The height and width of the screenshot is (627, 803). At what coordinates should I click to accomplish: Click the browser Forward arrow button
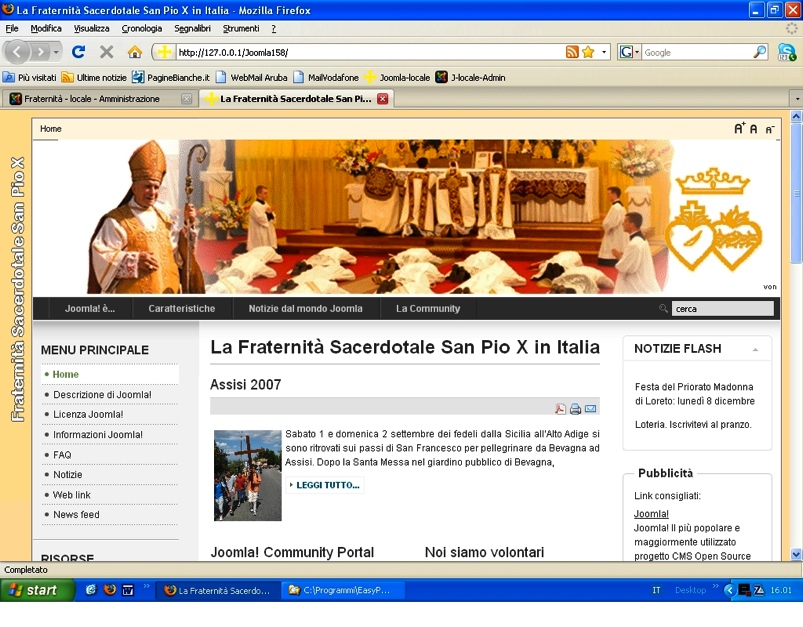[40, 52]
